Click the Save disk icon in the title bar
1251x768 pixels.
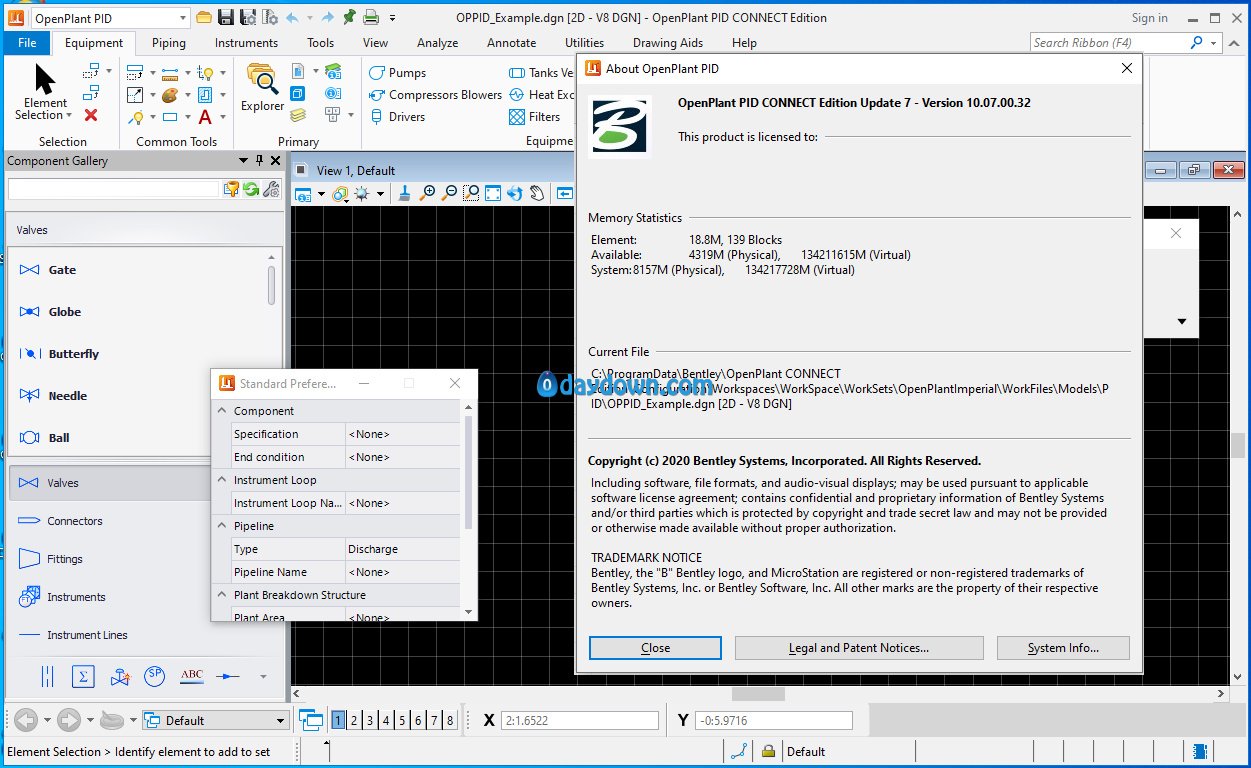click(x=226, y=17)
